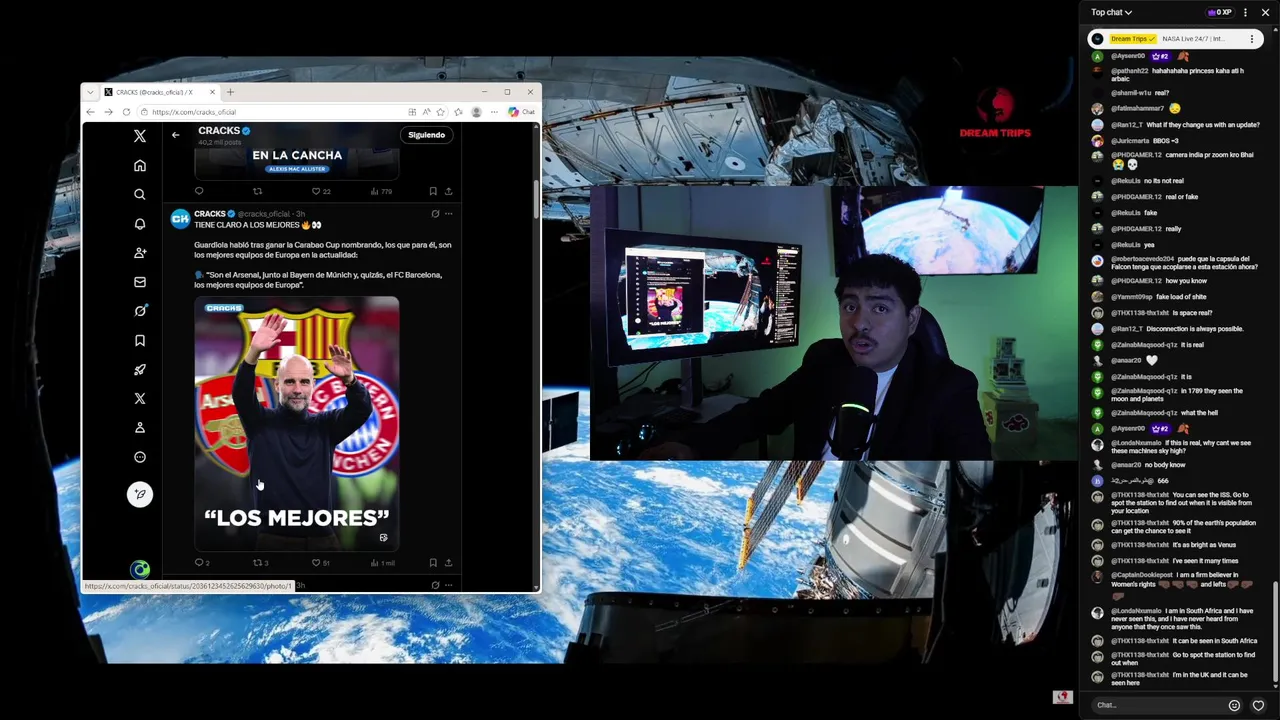Image resolution: width=1280 pixels, height=720 pixels.
Task: Toggle the Siguiendo follow button
Action: pyautogui.click(x=426, y=135)
